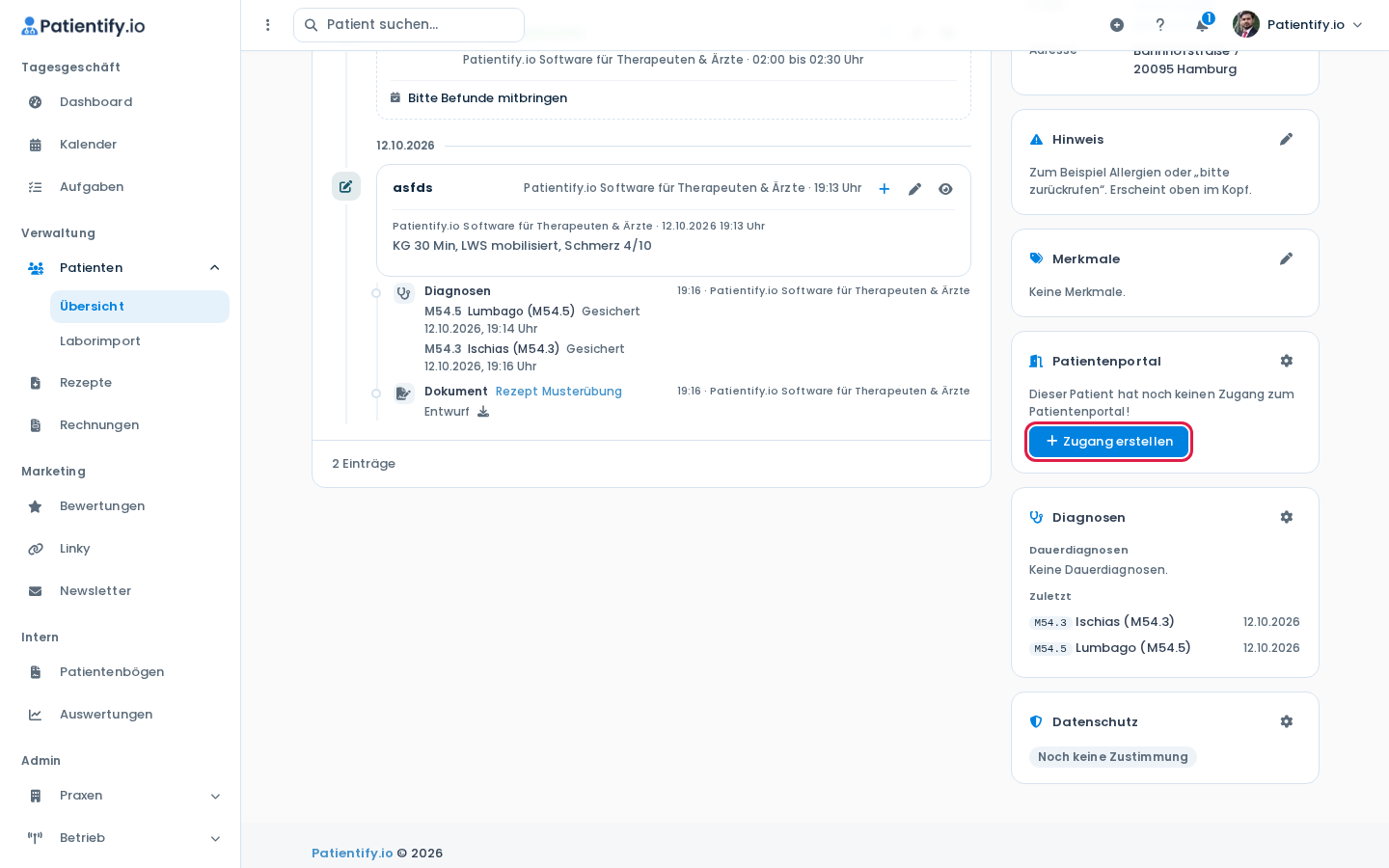Image resolution: width=1389 pixels, height=868 pixels.
Task: Select the Übersicht submenu item
Action: tap(140, 307)
